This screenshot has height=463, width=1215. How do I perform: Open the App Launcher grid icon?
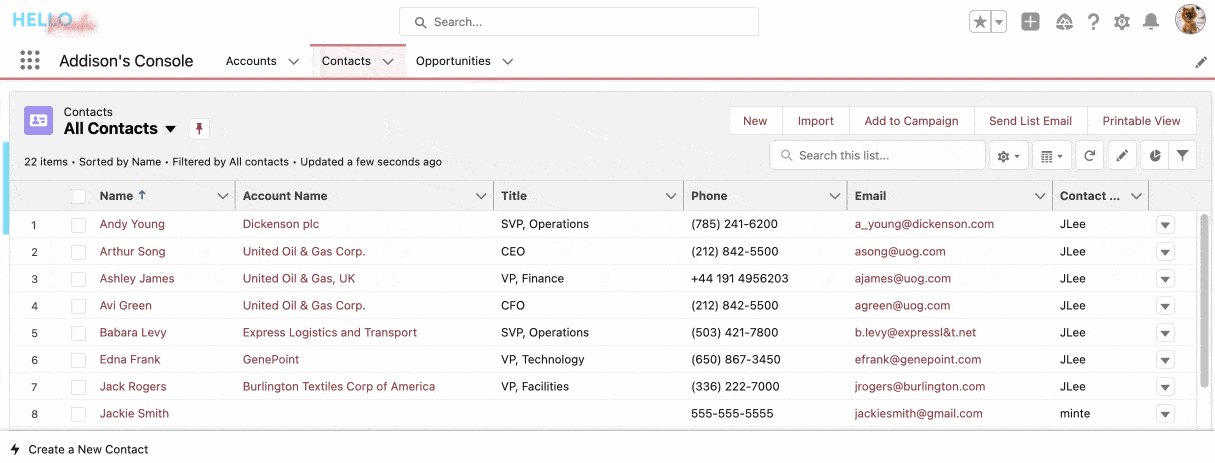pyautogui.click(x=30, y=61)
